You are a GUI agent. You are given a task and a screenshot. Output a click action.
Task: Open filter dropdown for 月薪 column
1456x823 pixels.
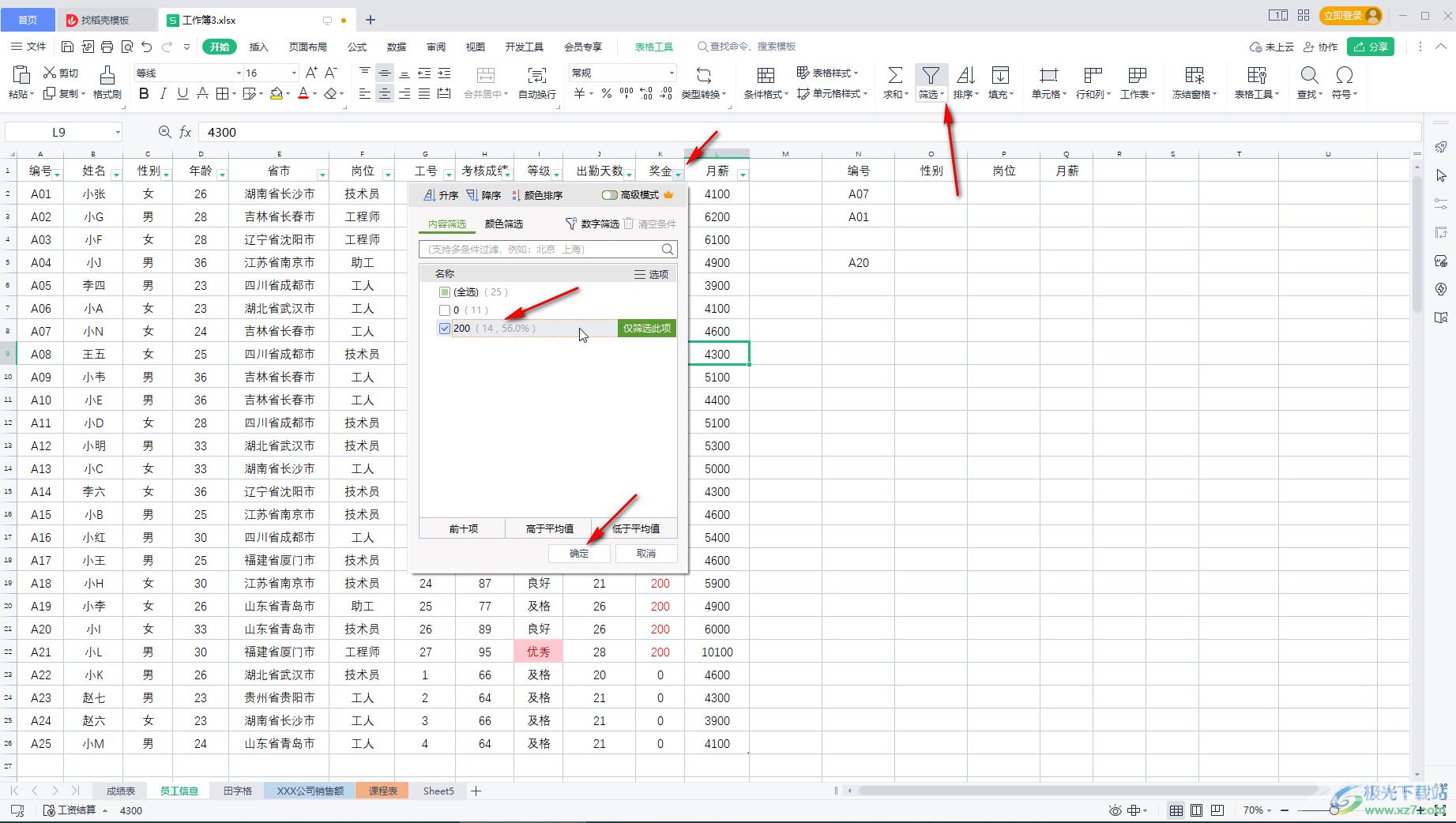coord(743,175)
